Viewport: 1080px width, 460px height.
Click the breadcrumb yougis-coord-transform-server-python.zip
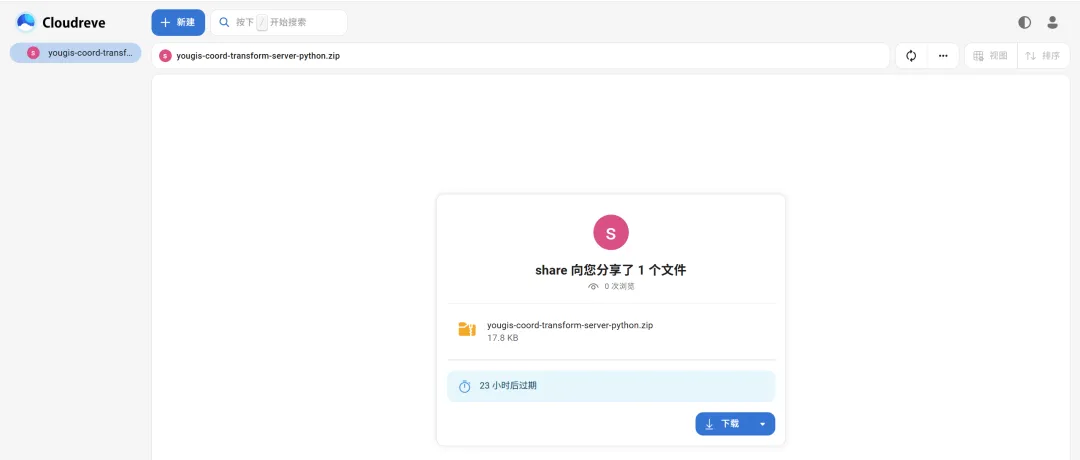[258, 56]
